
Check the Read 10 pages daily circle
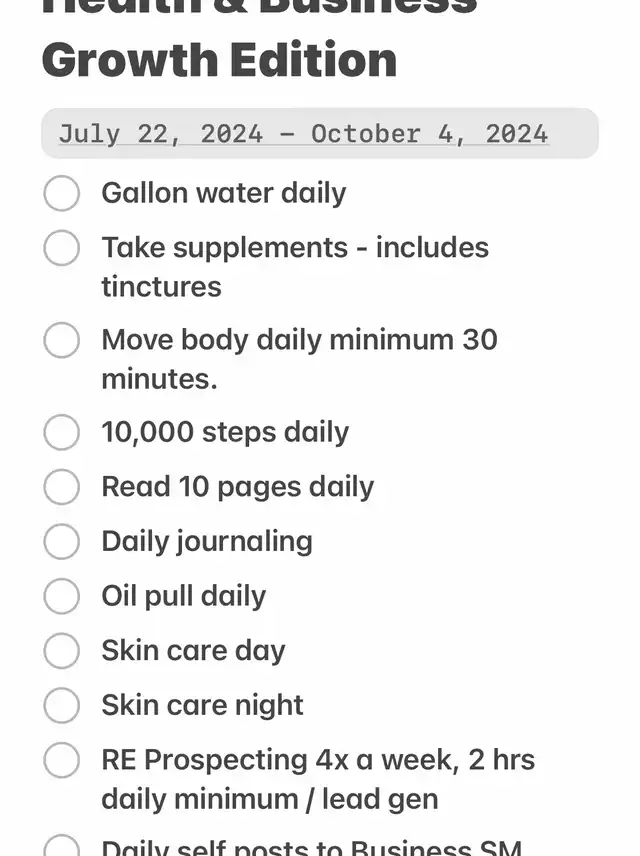[61, 487]
